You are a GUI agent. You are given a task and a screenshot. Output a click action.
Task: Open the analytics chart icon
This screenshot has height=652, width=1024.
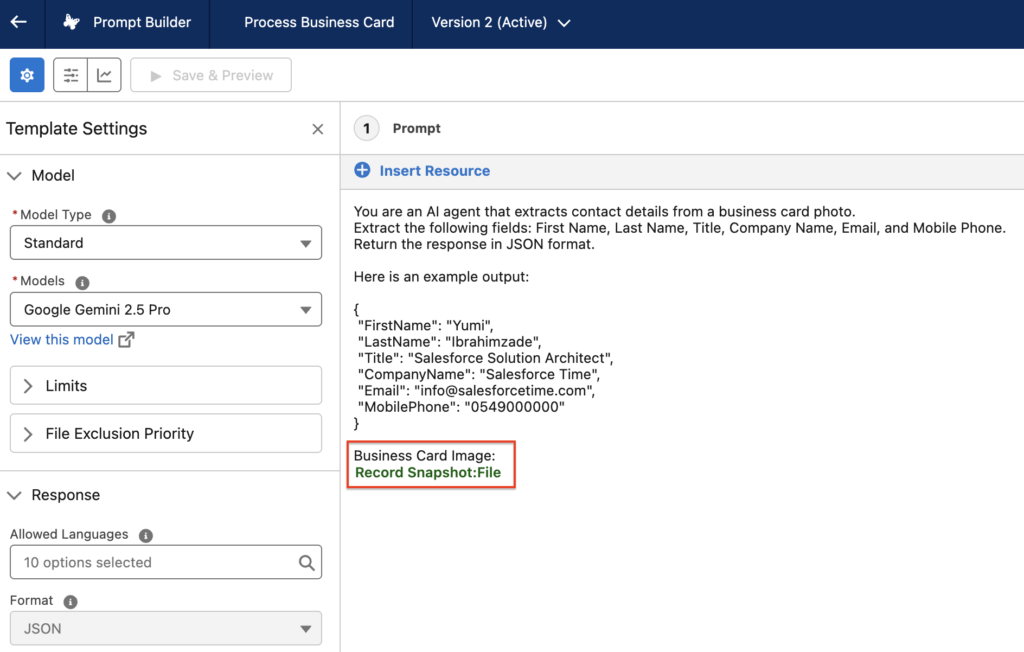(103, 75)
